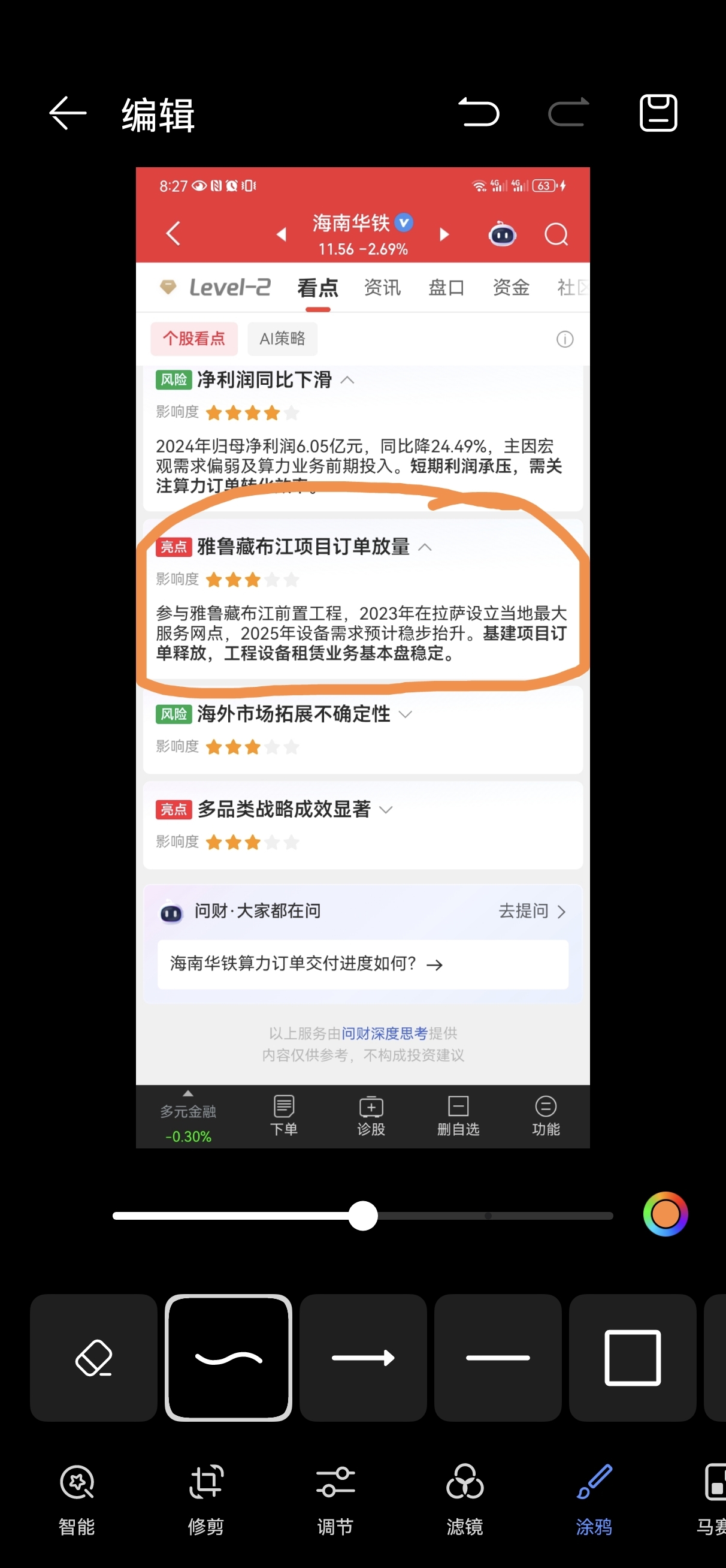This screenshot has height=1568, width=726.
Task: Set brush thickness on the slider
Action: coord(362,1216)
